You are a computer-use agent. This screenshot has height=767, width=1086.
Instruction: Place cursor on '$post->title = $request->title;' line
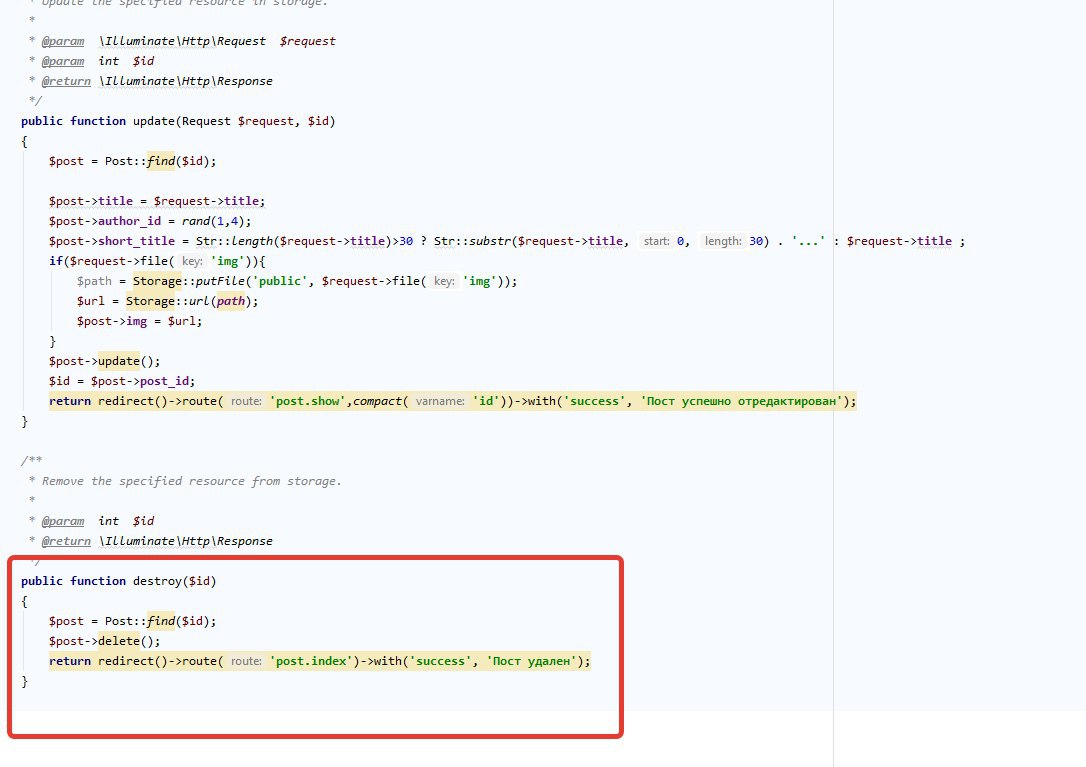tap(157, 201)
